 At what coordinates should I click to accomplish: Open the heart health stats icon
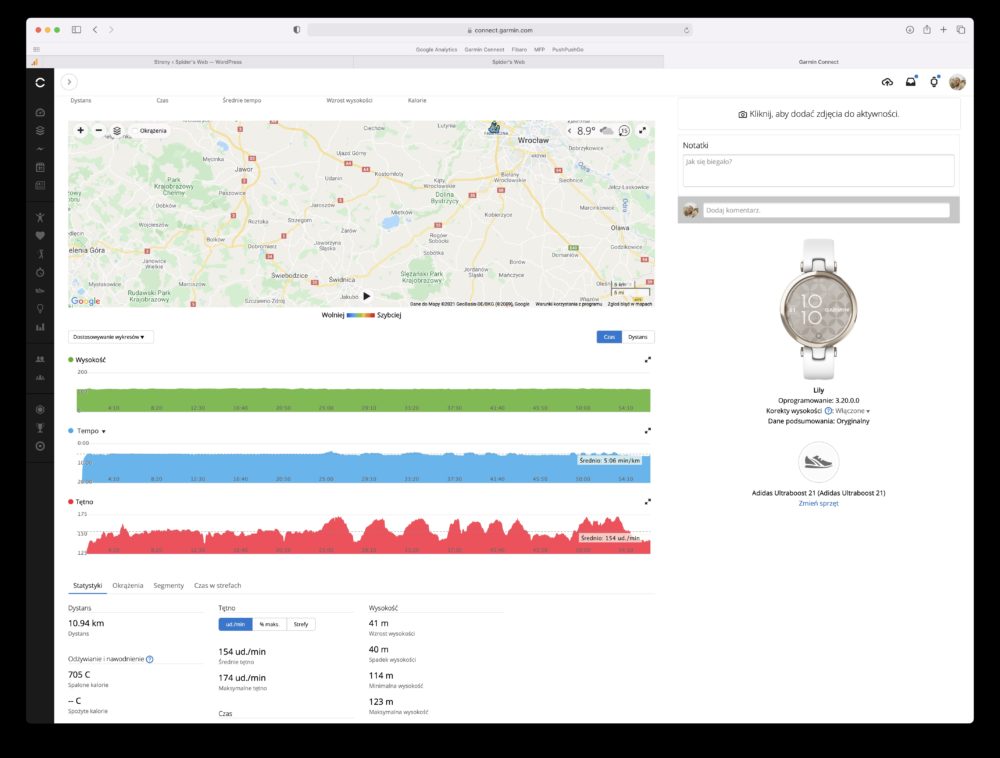[40, 235]
